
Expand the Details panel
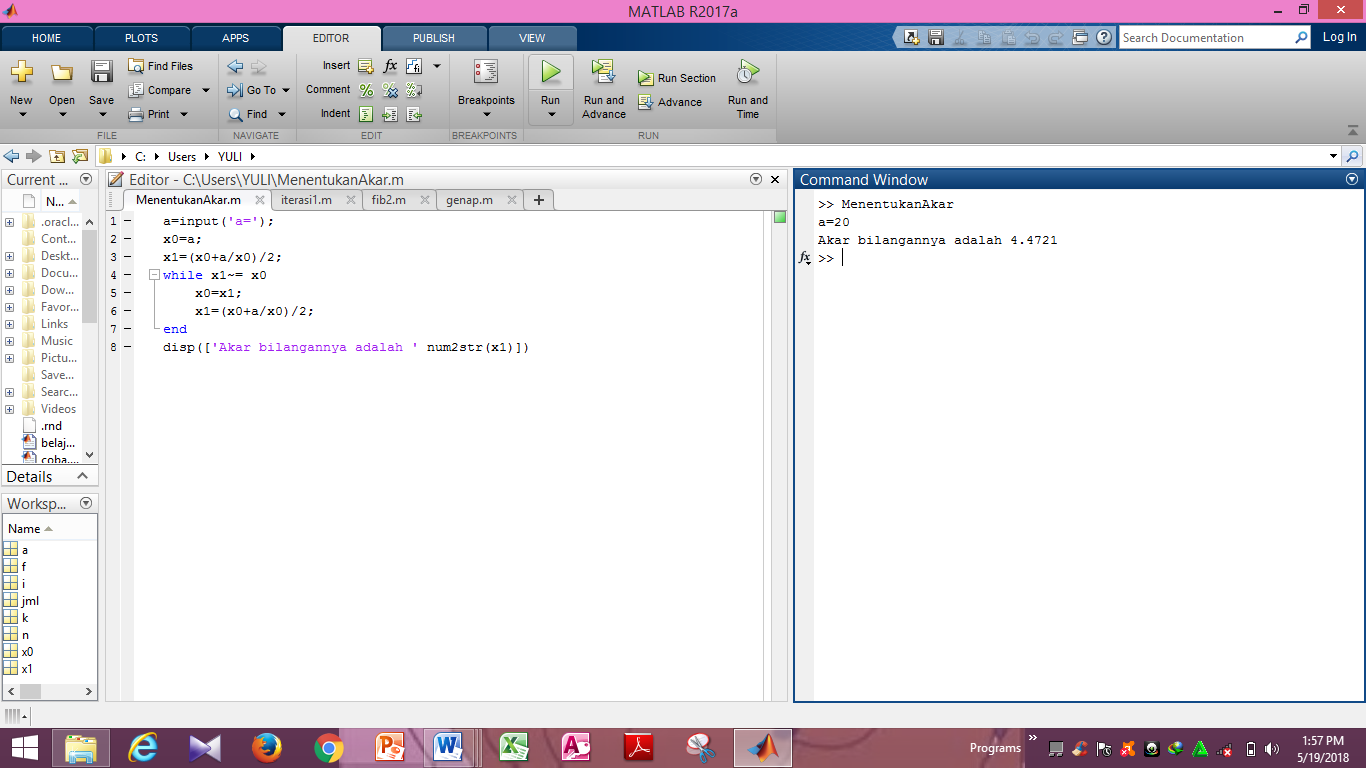pos(83,477)
